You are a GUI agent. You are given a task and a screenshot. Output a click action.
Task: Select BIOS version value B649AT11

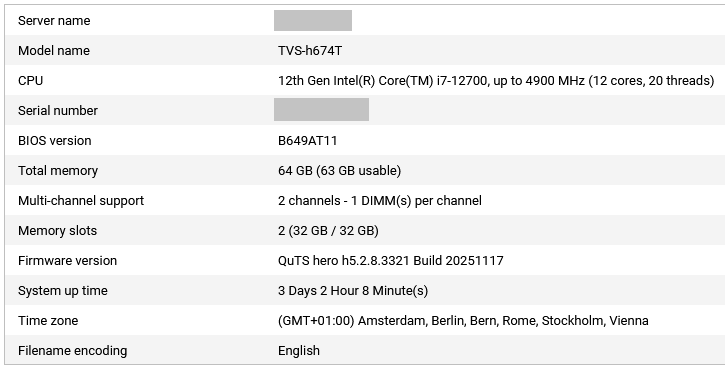[x=307, y=141]
